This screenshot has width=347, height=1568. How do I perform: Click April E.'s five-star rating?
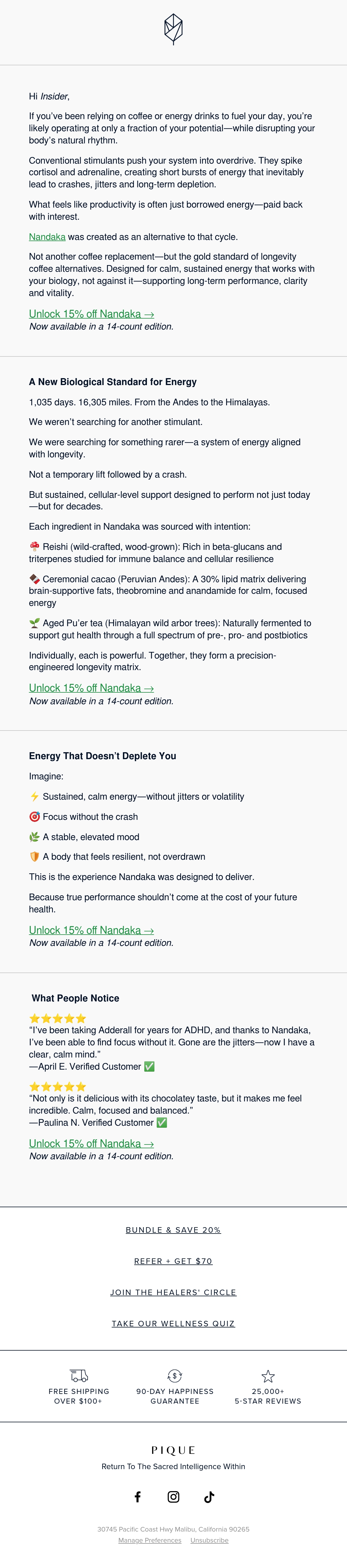58,1018
